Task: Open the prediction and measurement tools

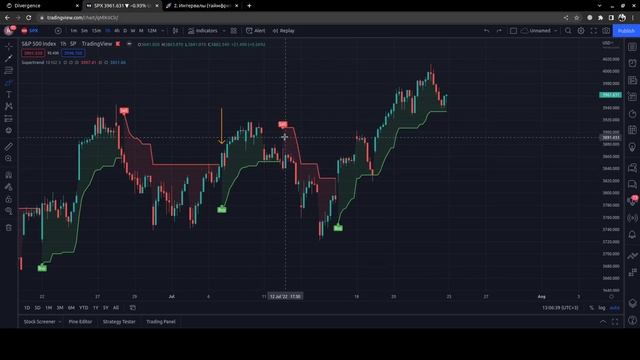Action: 9,118
